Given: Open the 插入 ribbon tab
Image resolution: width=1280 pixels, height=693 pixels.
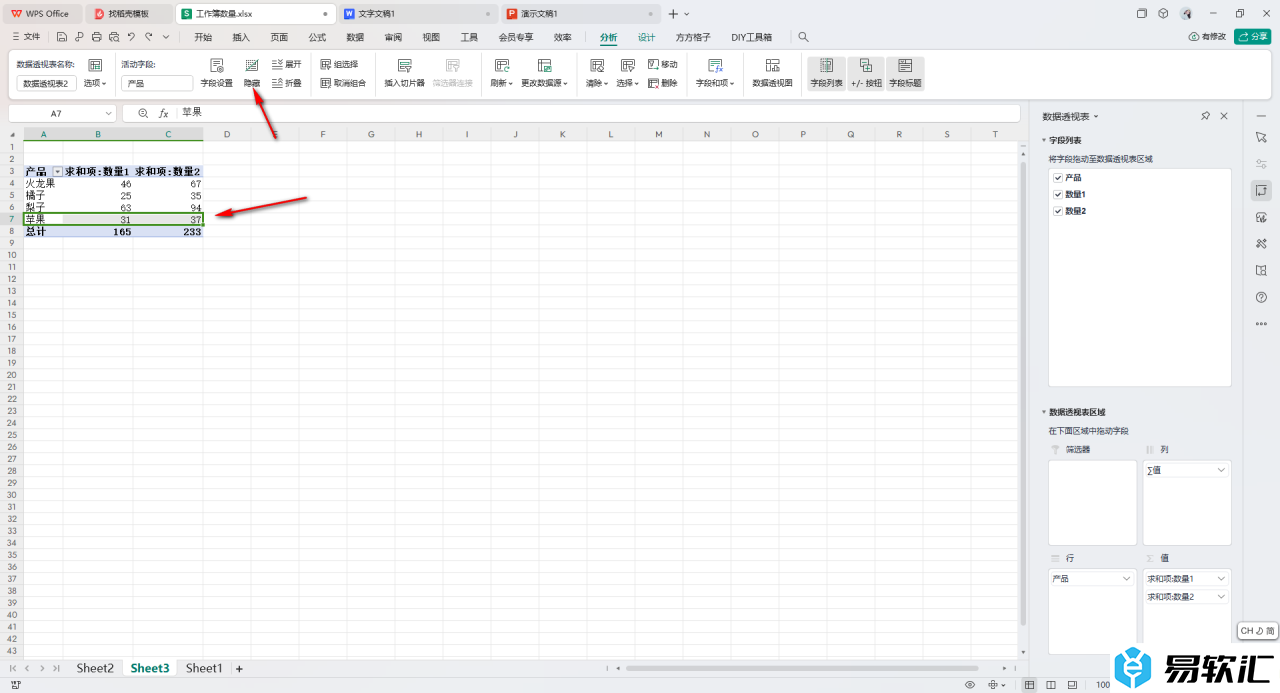Looking at the screenshot, I should pos(241,37).
